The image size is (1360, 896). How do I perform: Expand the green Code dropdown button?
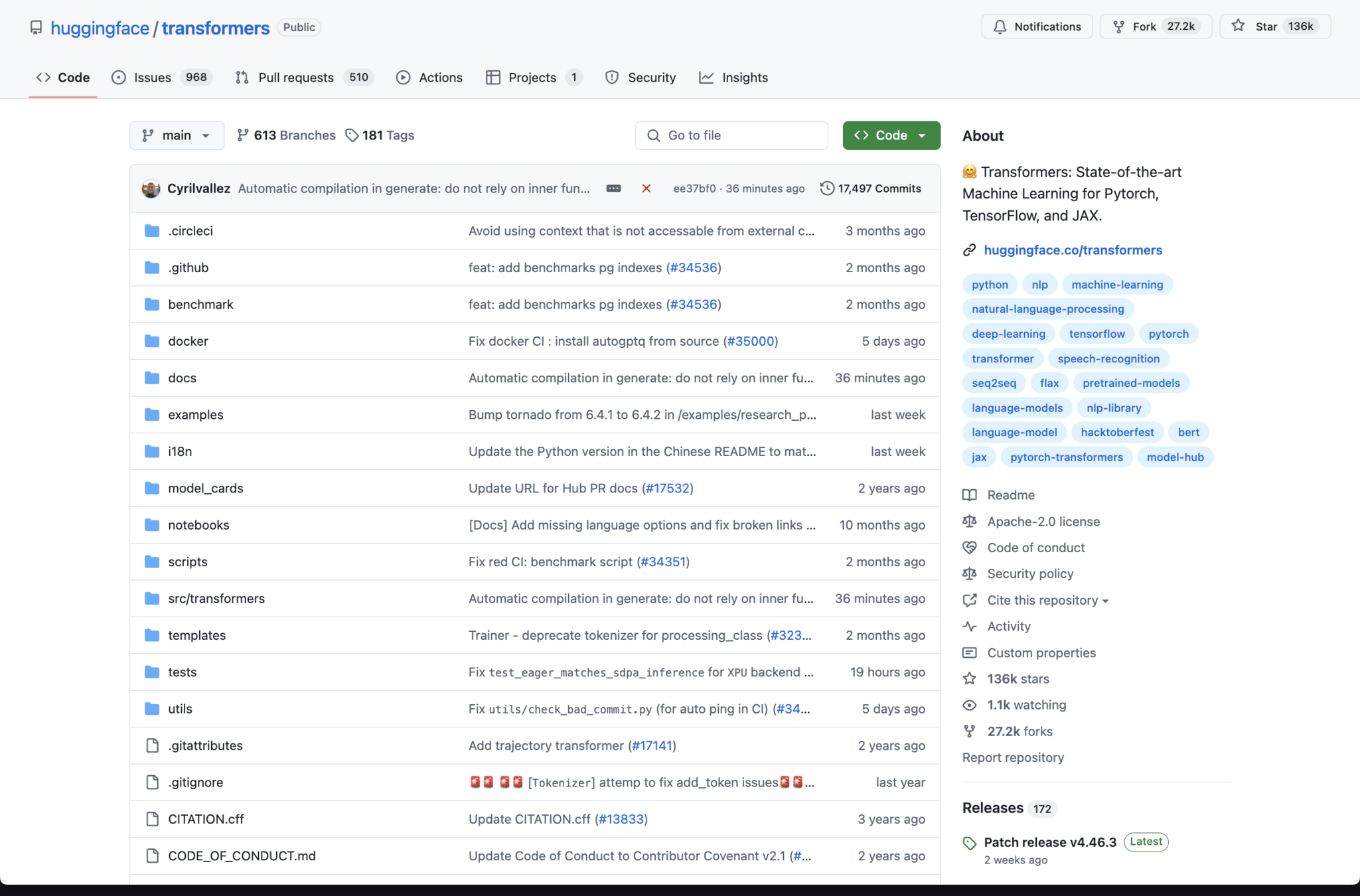coord(891,135)
